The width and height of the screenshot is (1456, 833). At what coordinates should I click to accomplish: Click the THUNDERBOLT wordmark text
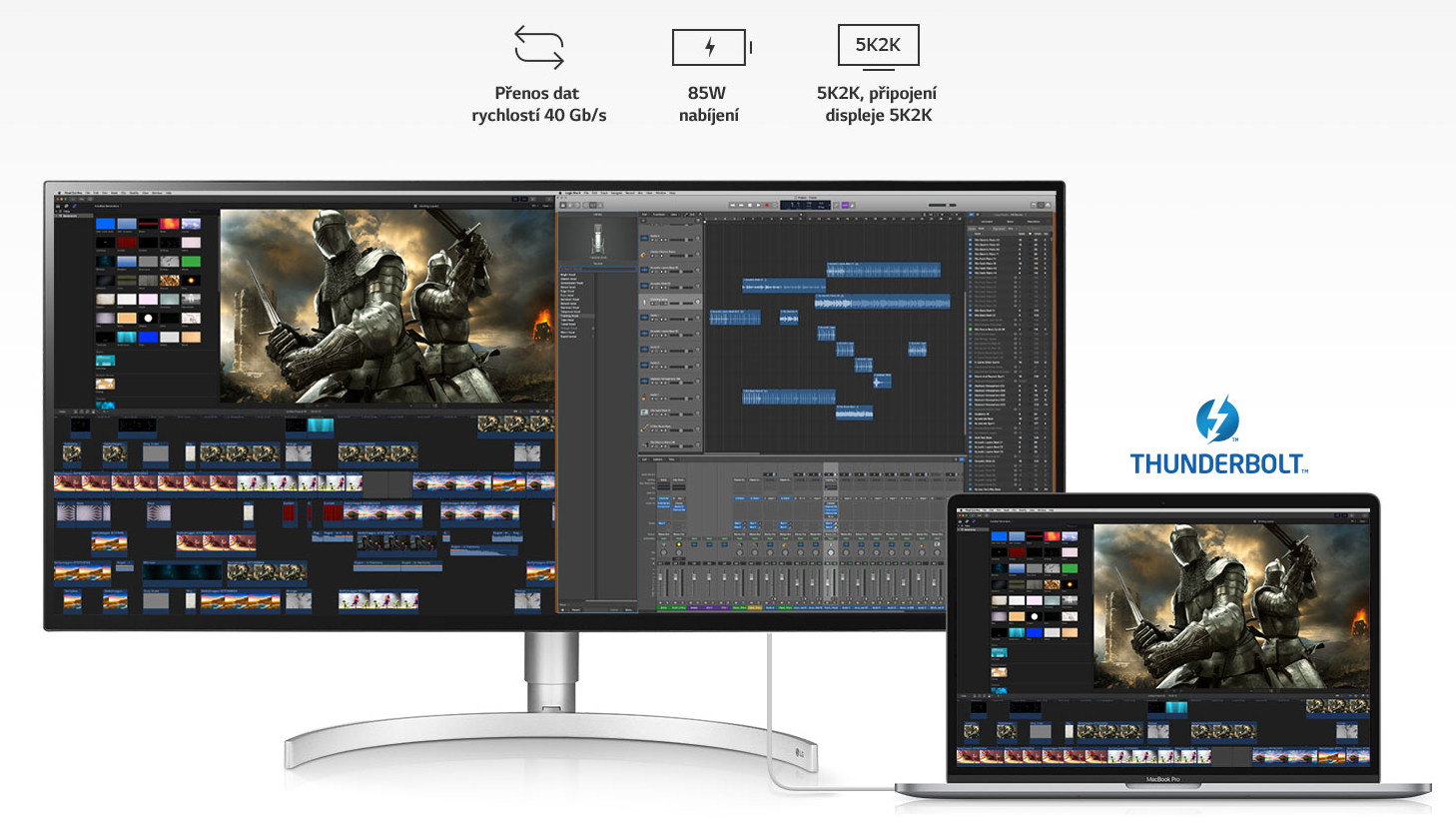pyautogui.click(x=1218, y=463)
